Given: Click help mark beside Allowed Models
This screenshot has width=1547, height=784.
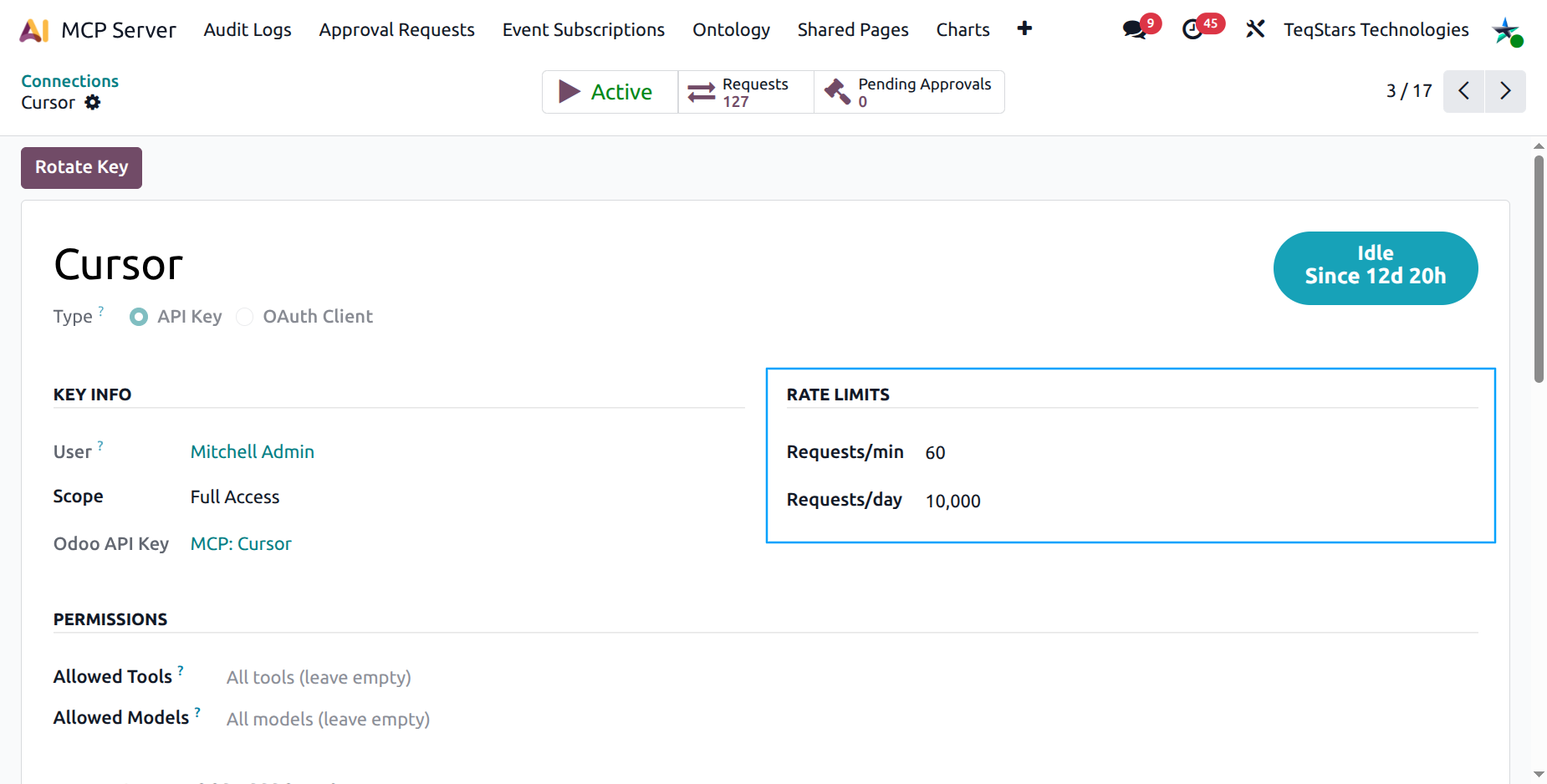Looking at the screenshot, I should coord(197,712).
